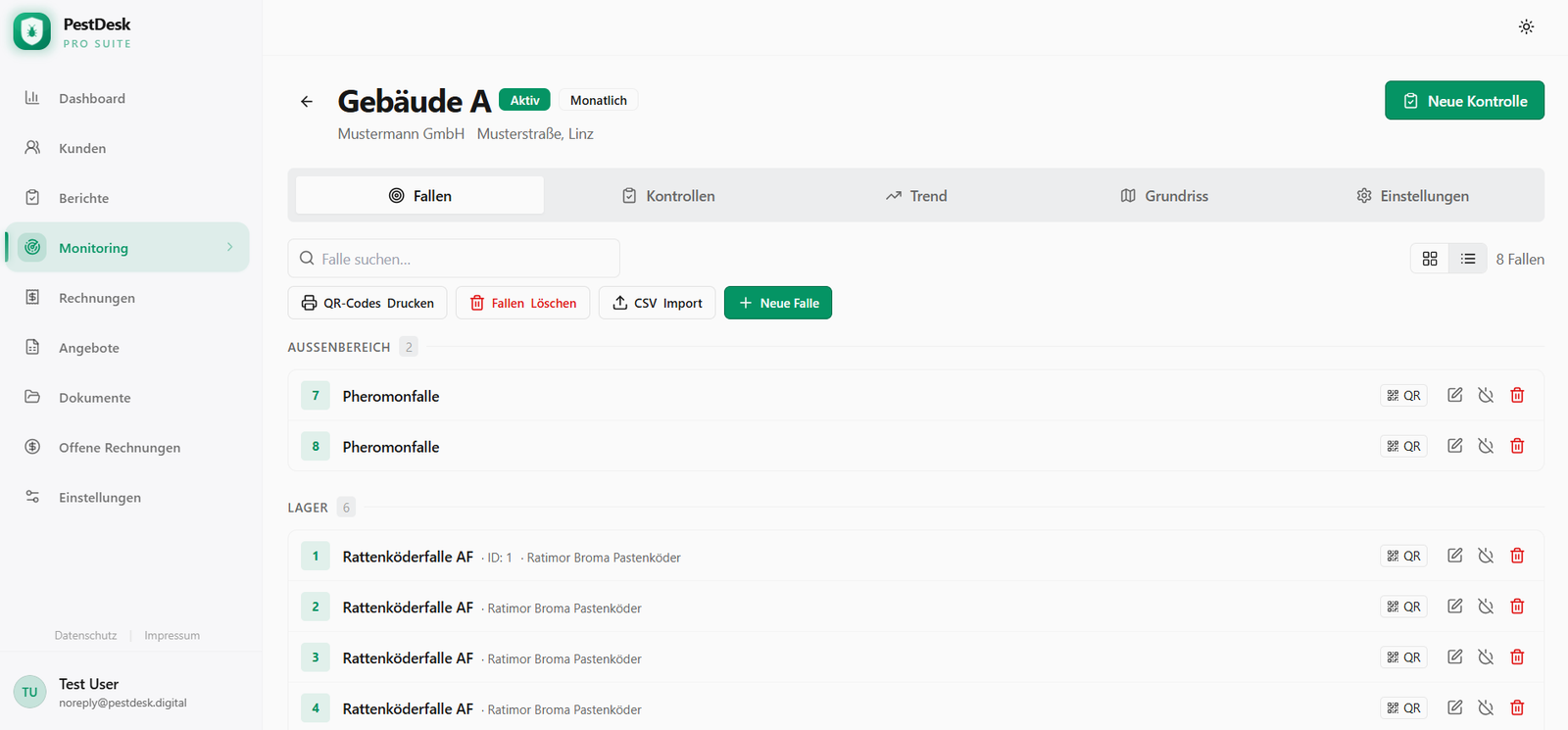This screenshot has height=730, width=1568.
Task: Deactivate Pheromonfalle trap number 7
Action: [1486, 396]
